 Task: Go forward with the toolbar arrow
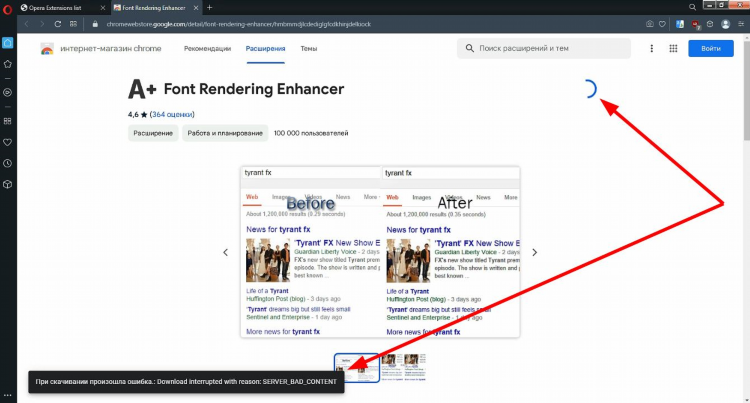click(x=42, y=24)
